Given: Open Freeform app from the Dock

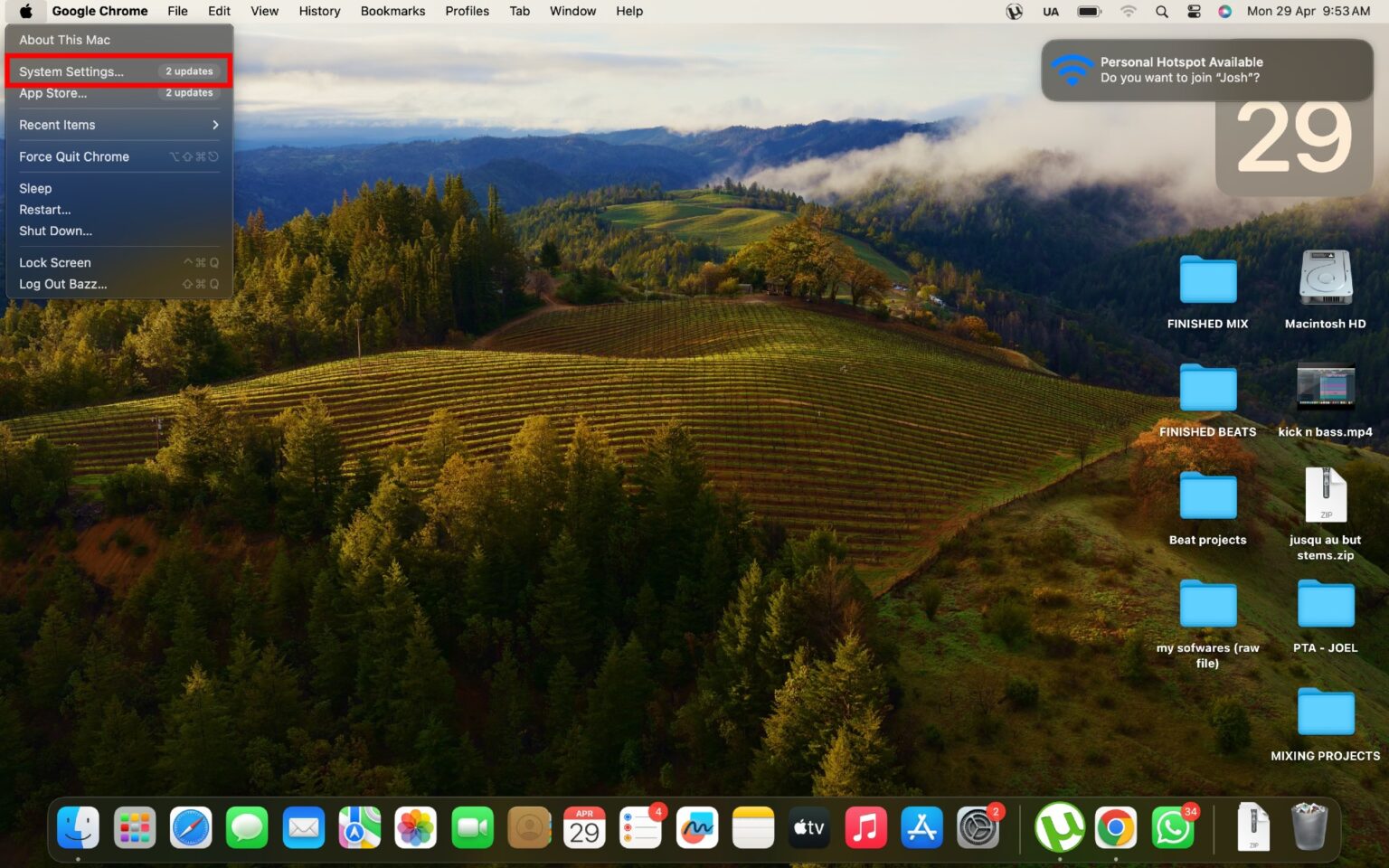Looking at the screenshot, I should click(x=697, y=827).
